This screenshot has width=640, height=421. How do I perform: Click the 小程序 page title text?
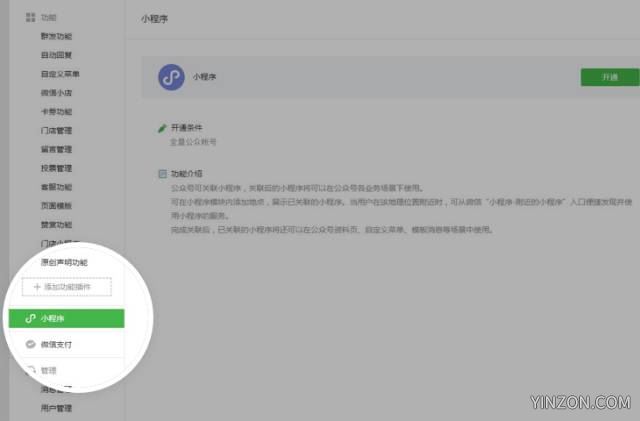(x=154, y=19)
